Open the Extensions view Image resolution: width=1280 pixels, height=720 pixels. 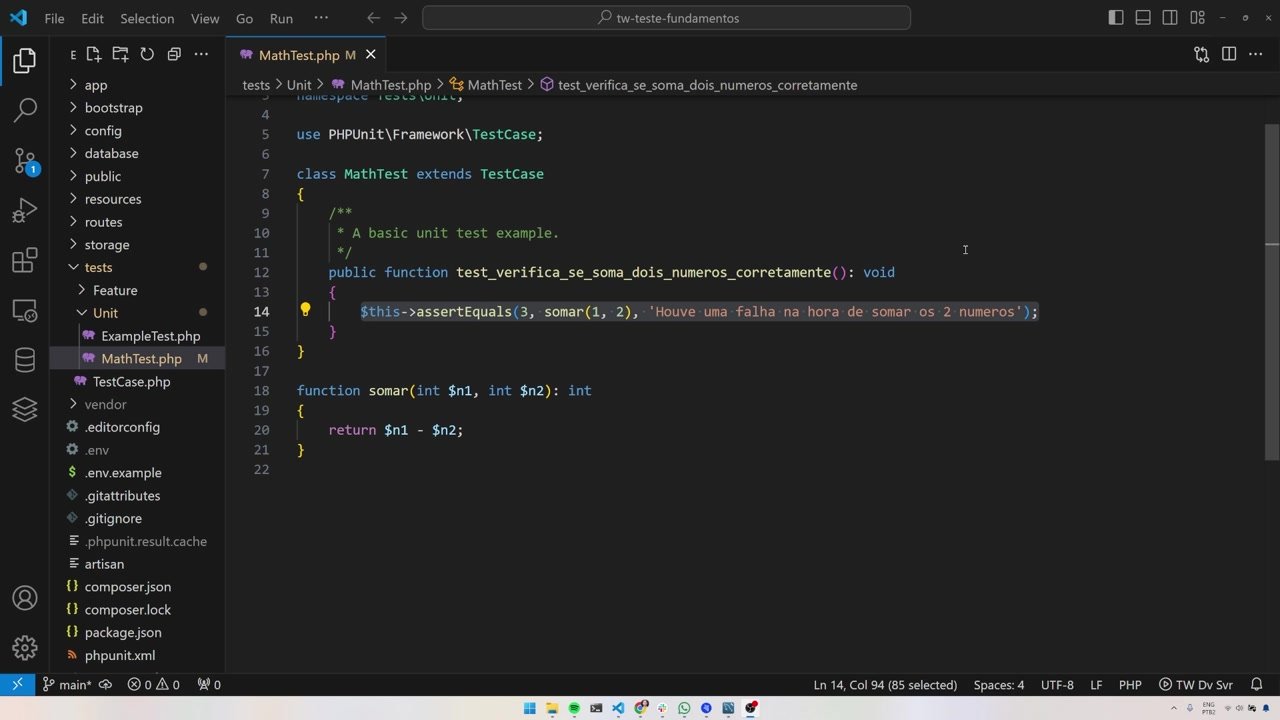[25, 262]
